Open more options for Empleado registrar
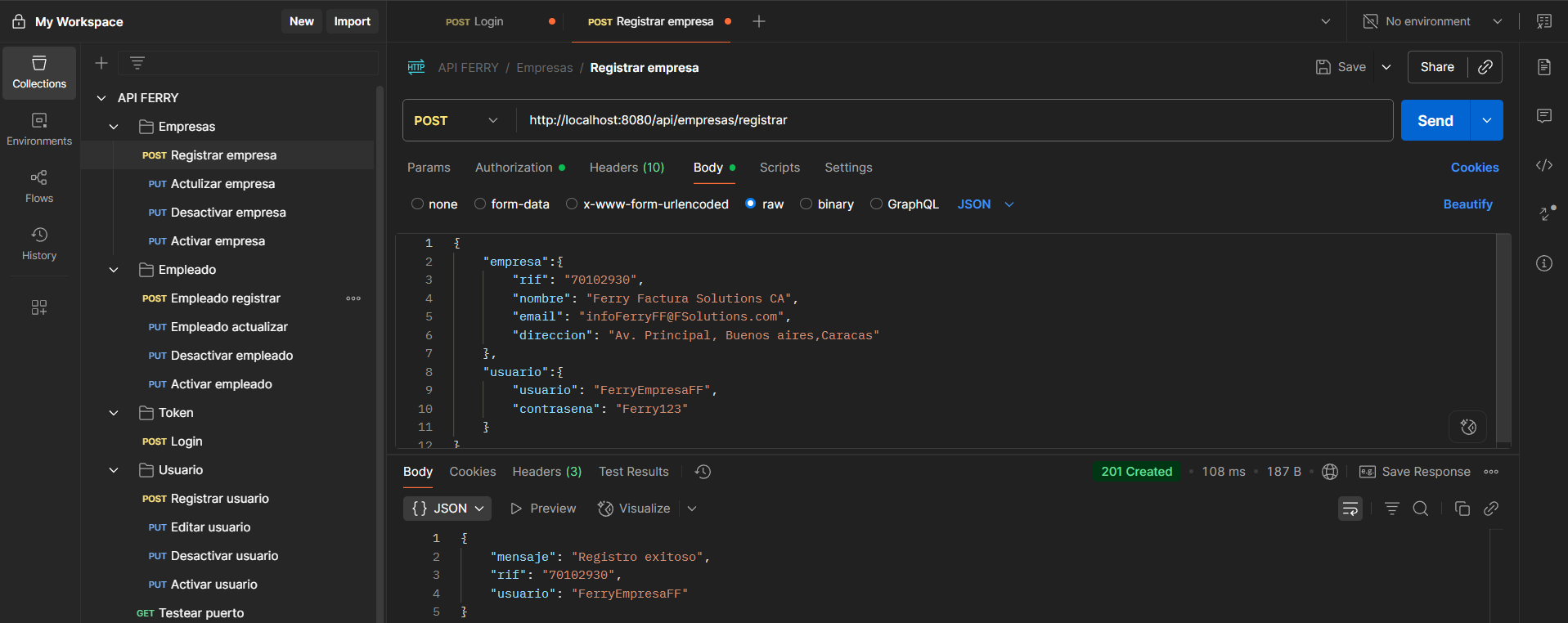Viewport: 1568px width, 623px height. coord(353,298)
